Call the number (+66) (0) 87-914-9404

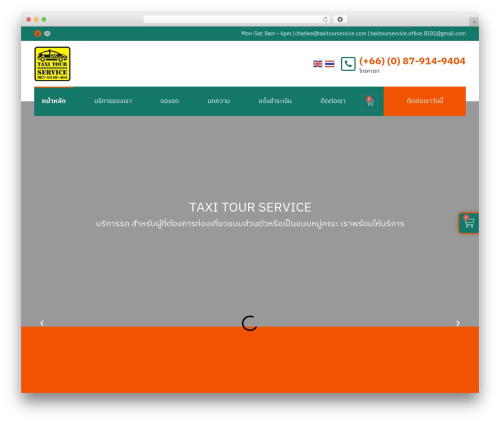point(412,61)
